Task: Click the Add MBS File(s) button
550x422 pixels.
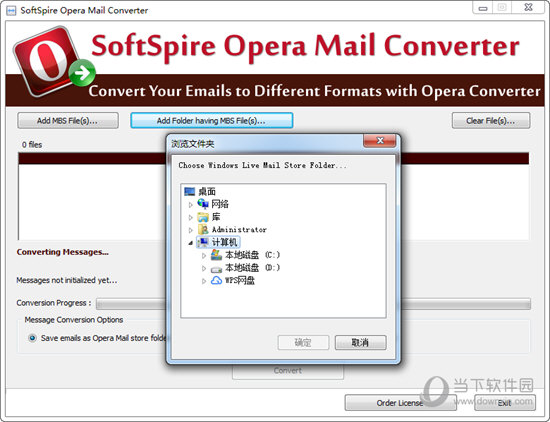Action: (x=68, y=121)
